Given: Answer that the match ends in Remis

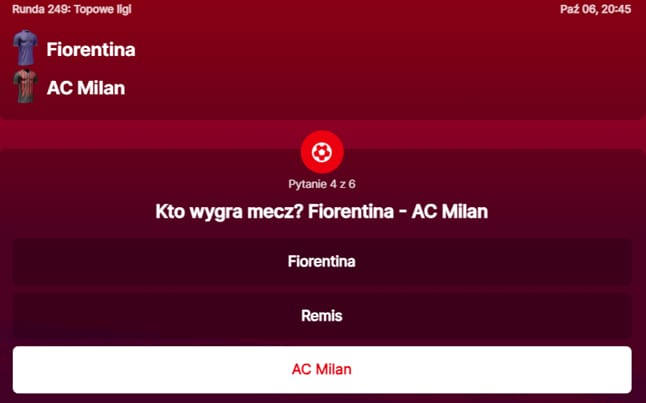Looking at the screenshot, I should pos(321,316).
